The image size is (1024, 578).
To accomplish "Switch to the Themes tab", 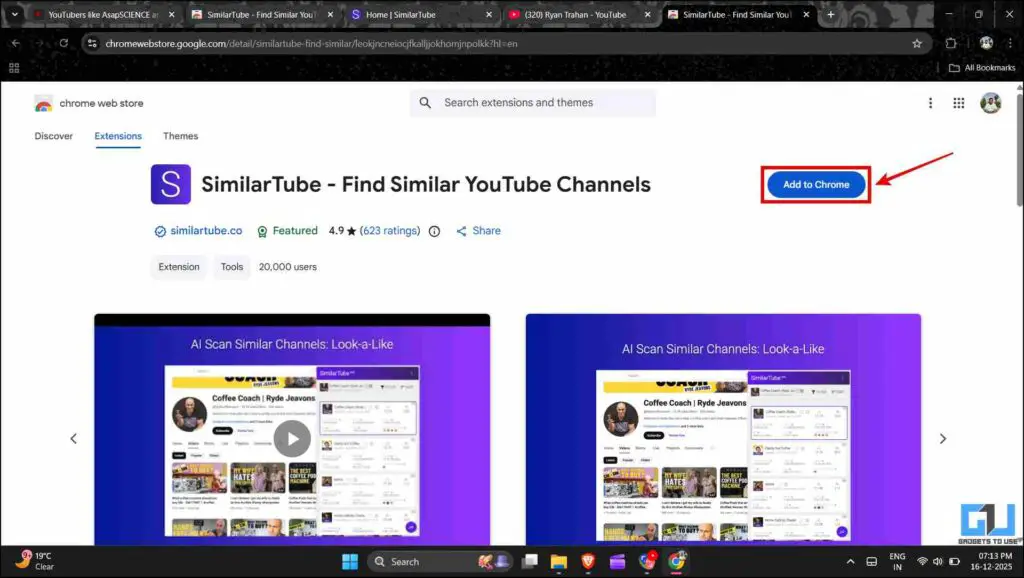I will click(180, 135).
